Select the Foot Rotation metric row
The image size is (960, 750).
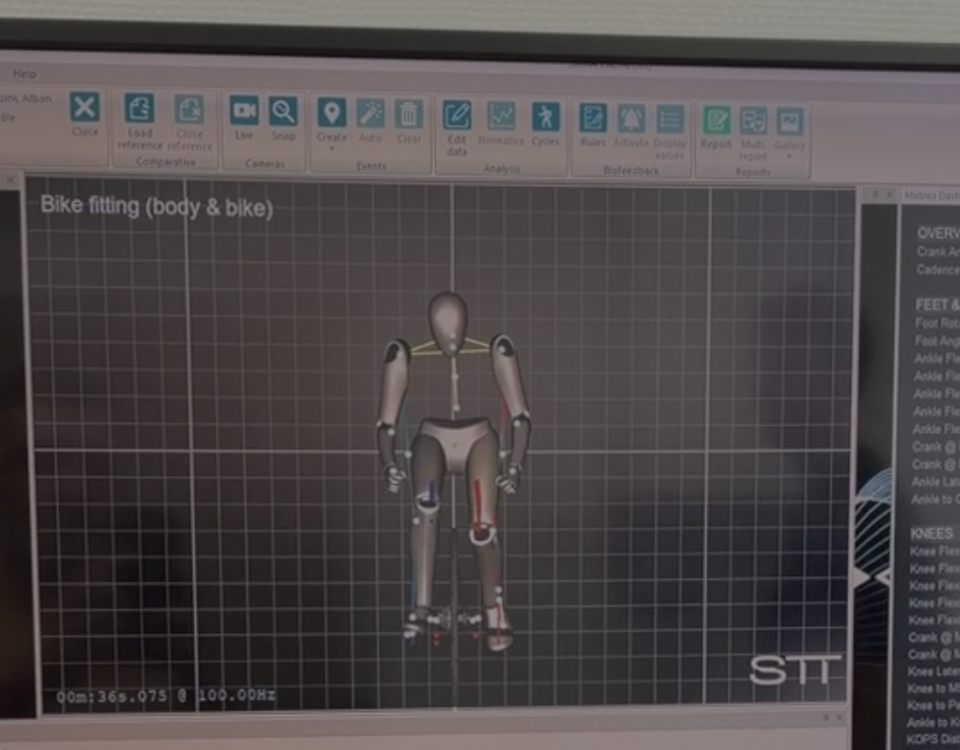(937, 323)
